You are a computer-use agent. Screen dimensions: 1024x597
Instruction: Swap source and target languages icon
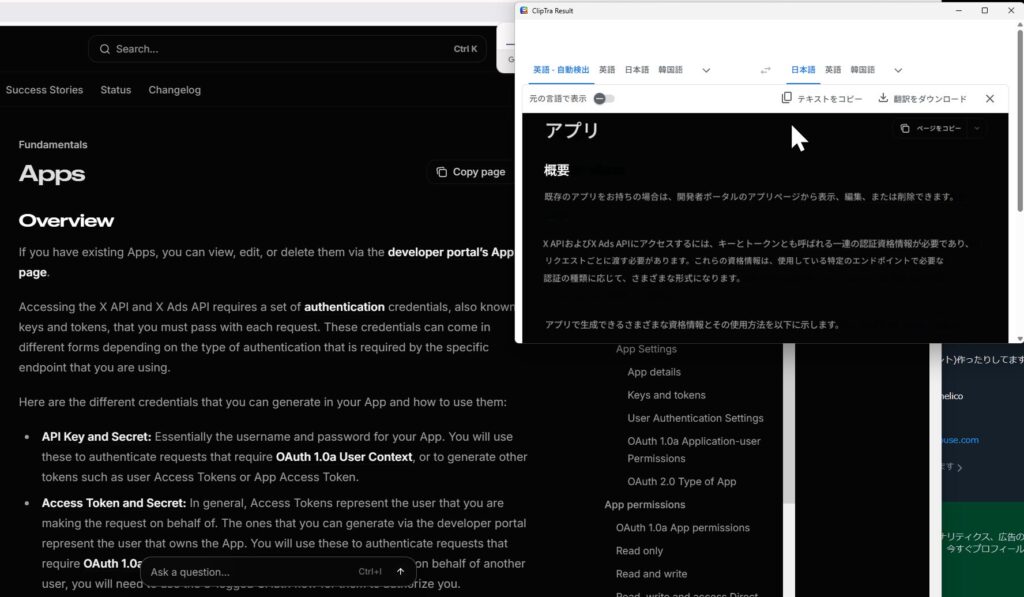[766, 70]
